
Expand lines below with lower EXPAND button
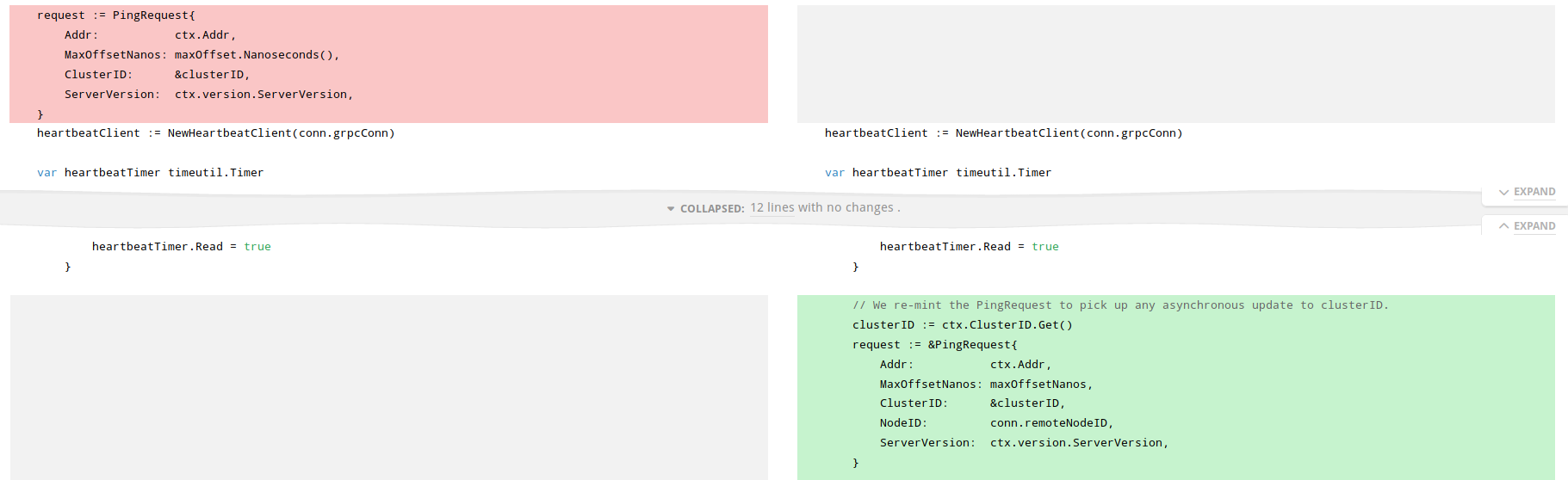(x=1534, y=226)
